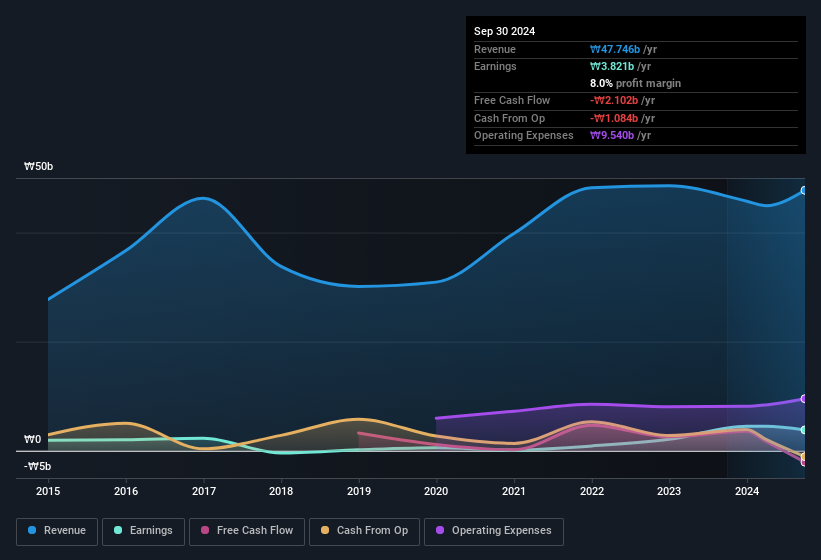Click the Sep 30 2024 tooltip date

504,31
